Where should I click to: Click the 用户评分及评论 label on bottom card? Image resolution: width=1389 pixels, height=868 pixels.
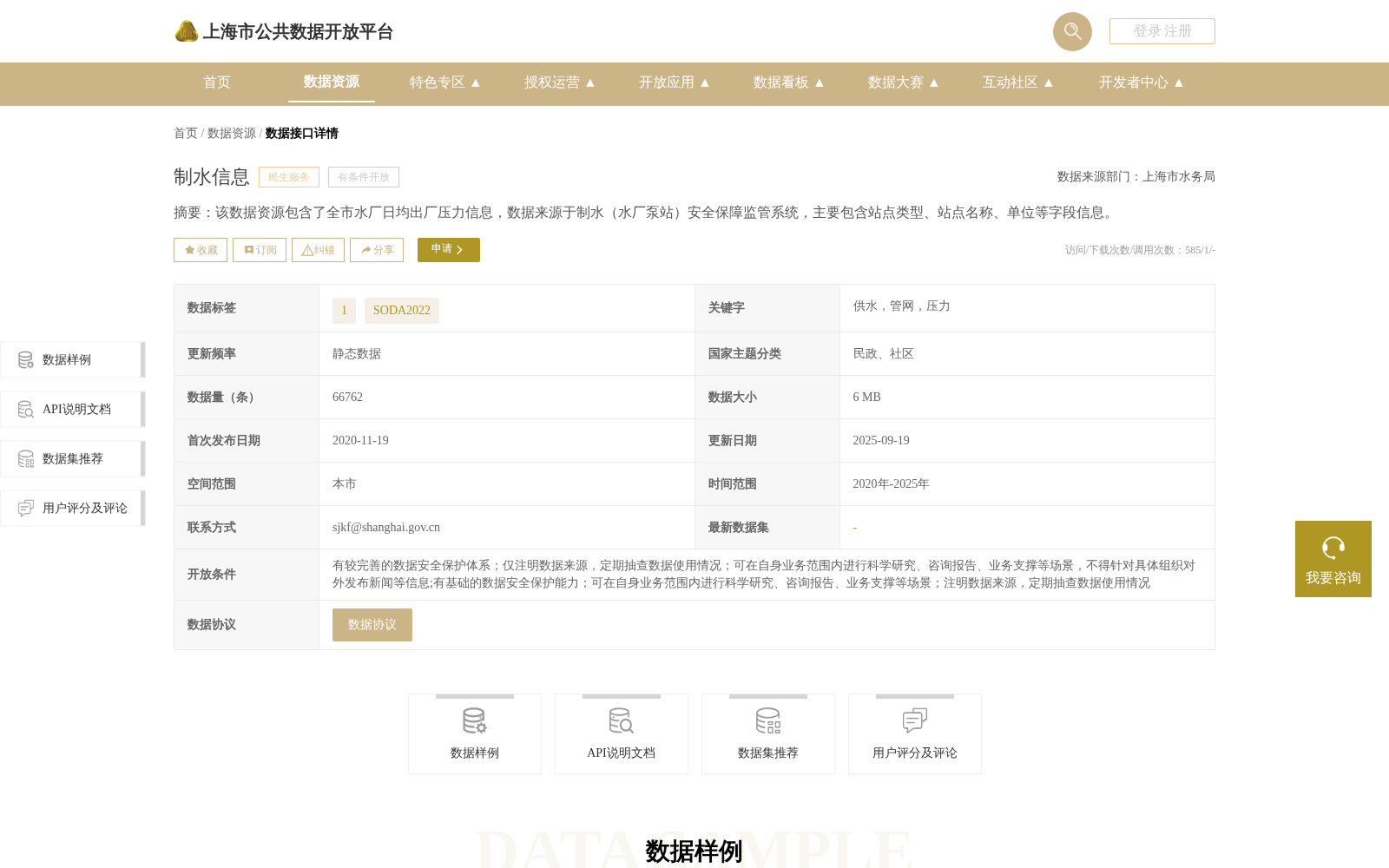(x=915, y=753)
